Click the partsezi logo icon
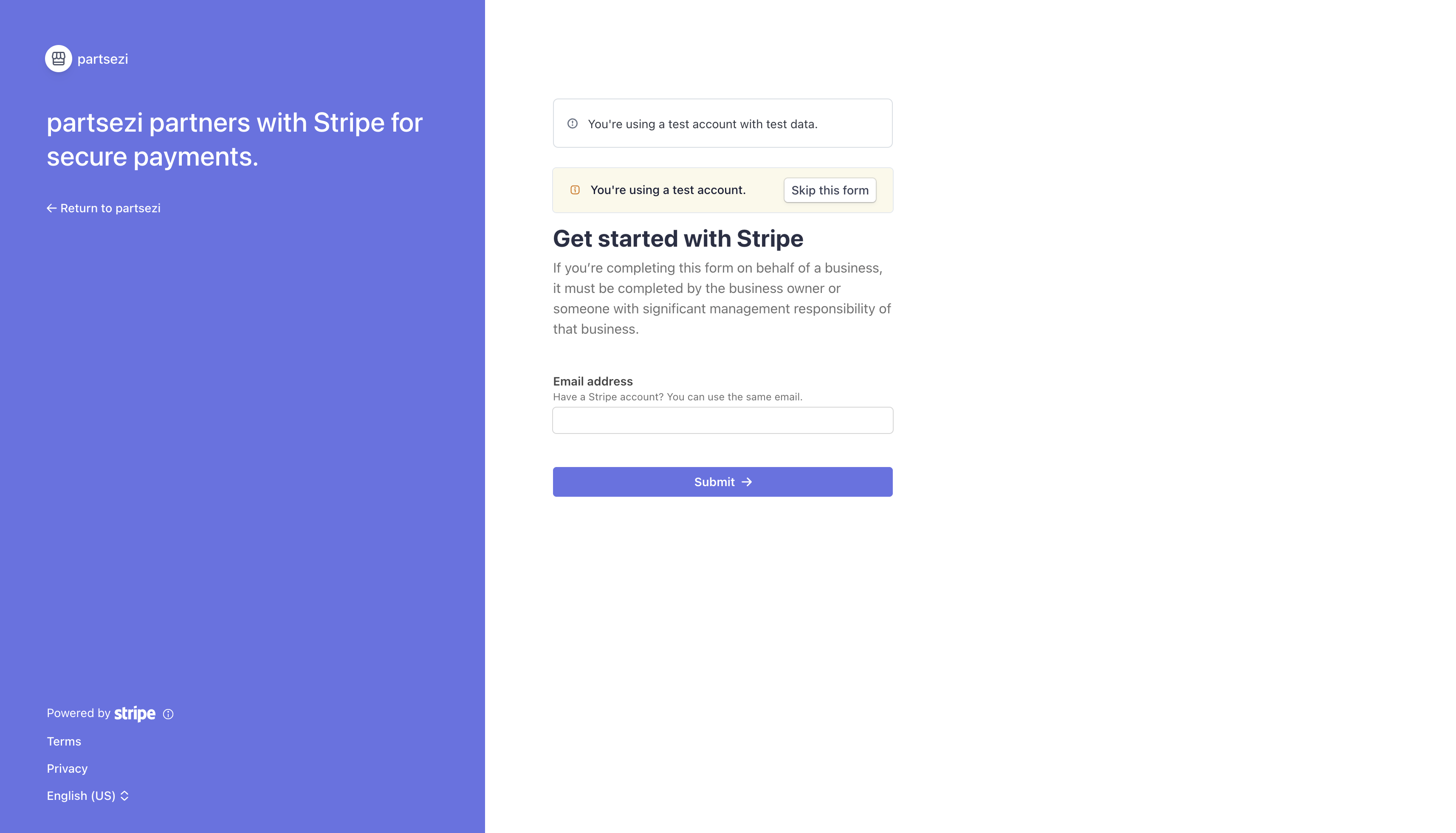Image resolution: width=1456 pixels, height=833 pixels. pyautogui.click(x=58, y=58)
